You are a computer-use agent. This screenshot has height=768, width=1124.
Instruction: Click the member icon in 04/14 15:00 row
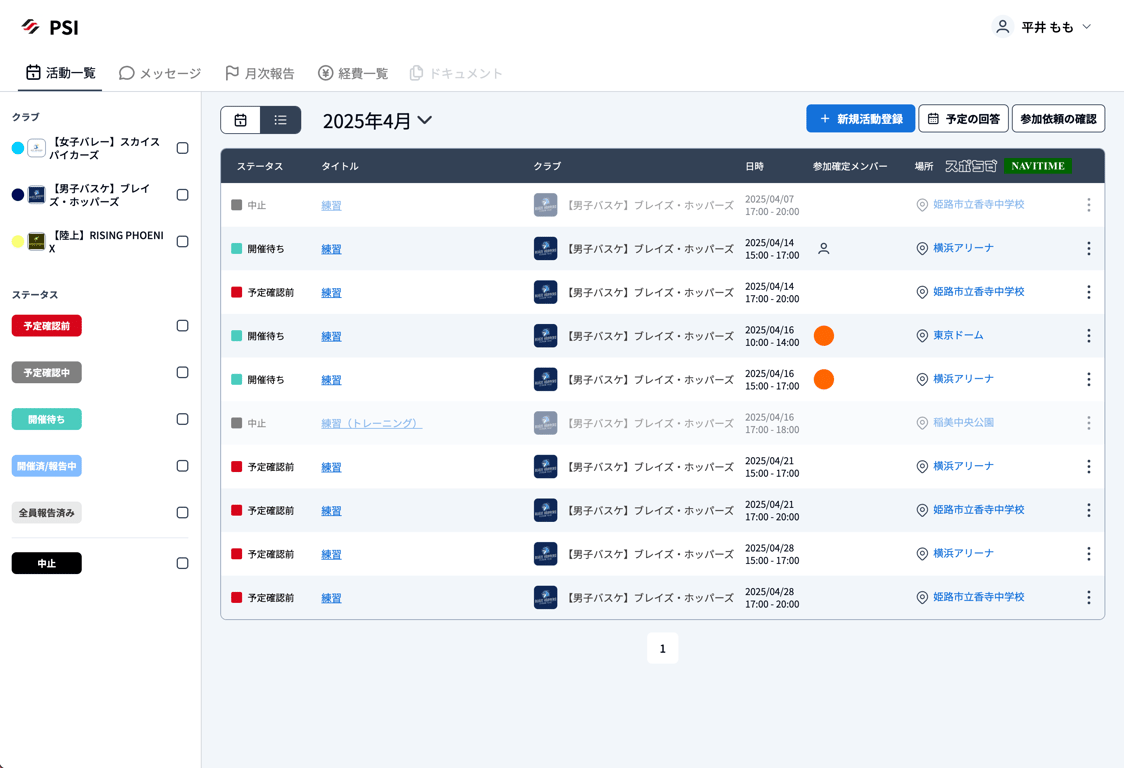pos(823,249)
